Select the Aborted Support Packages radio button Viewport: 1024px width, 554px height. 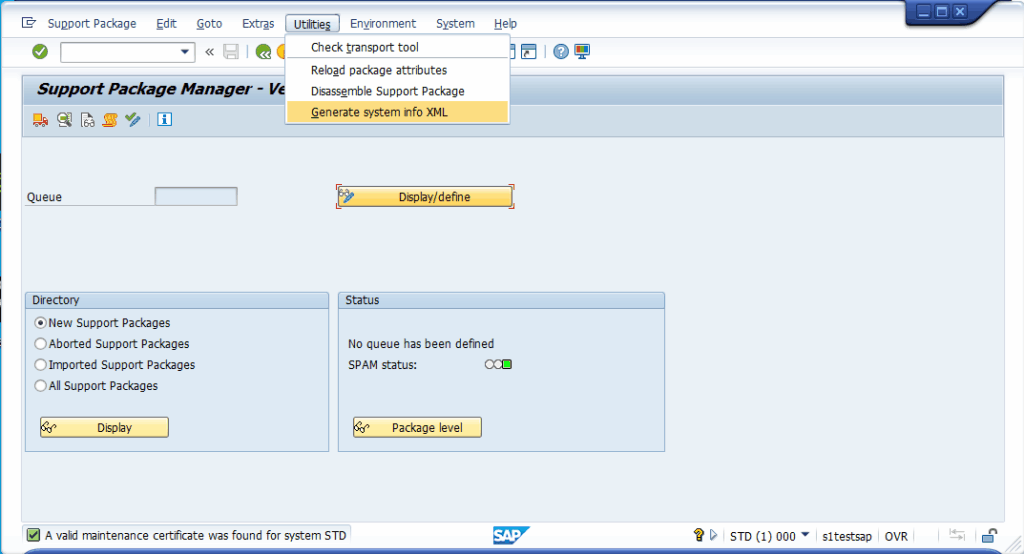click(41, 344)
